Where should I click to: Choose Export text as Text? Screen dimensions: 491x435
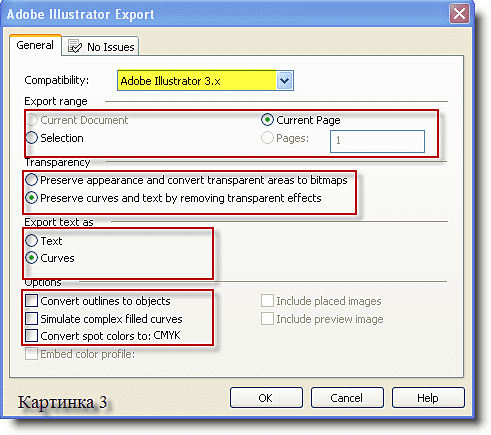(x=31, y=240)
